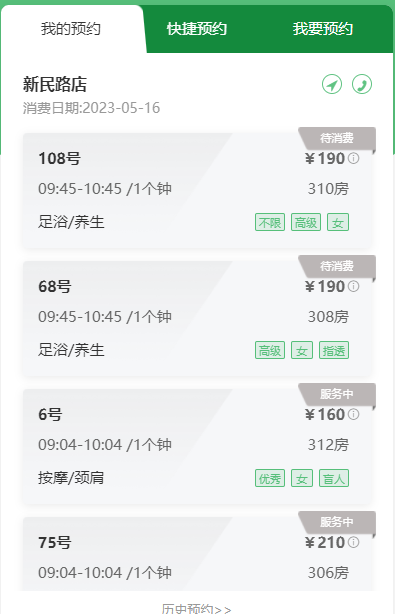
Task: Click the 服务中 status badge on 6号
Action: (x=337, y=394)
